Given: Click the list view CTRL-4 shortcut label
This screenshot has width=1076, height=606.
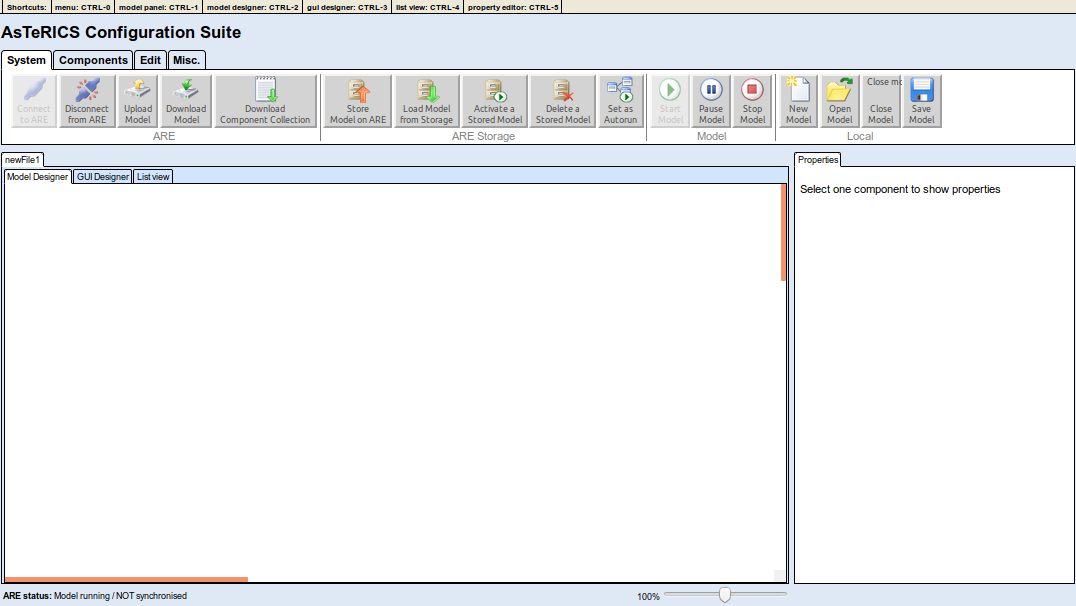Looking at the screenshot, I should [x=428, y=7].
